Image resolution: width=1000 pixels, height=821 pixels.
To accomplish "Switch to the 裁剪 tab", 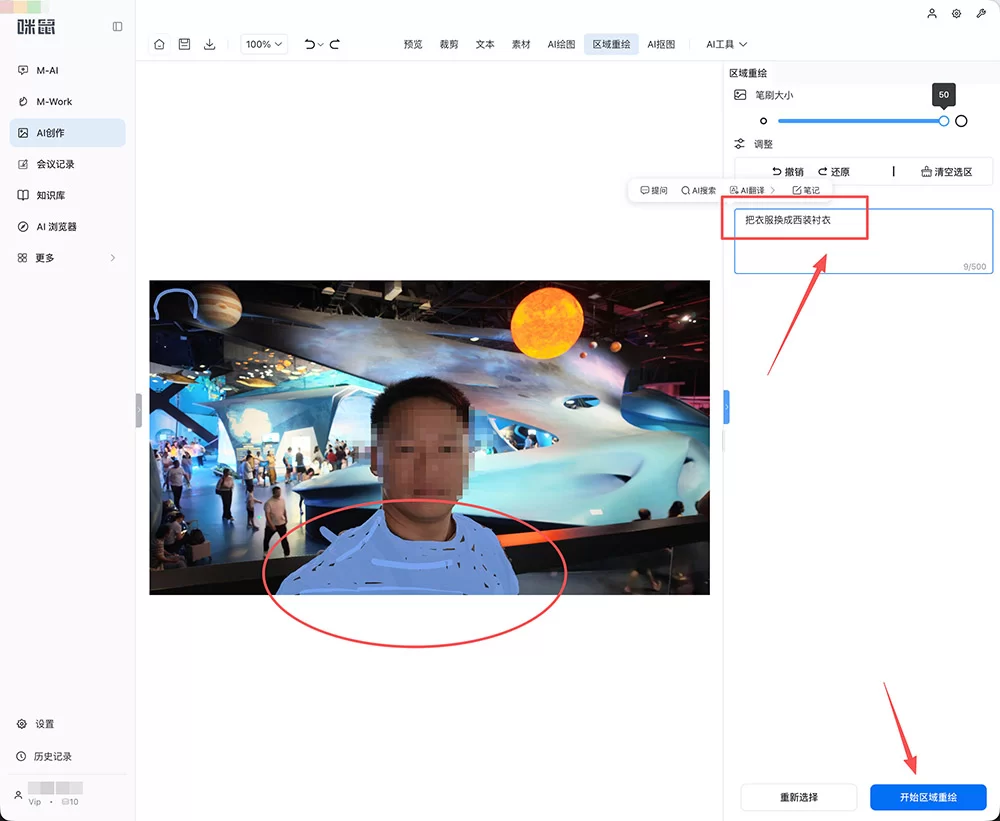I will 449,44.
